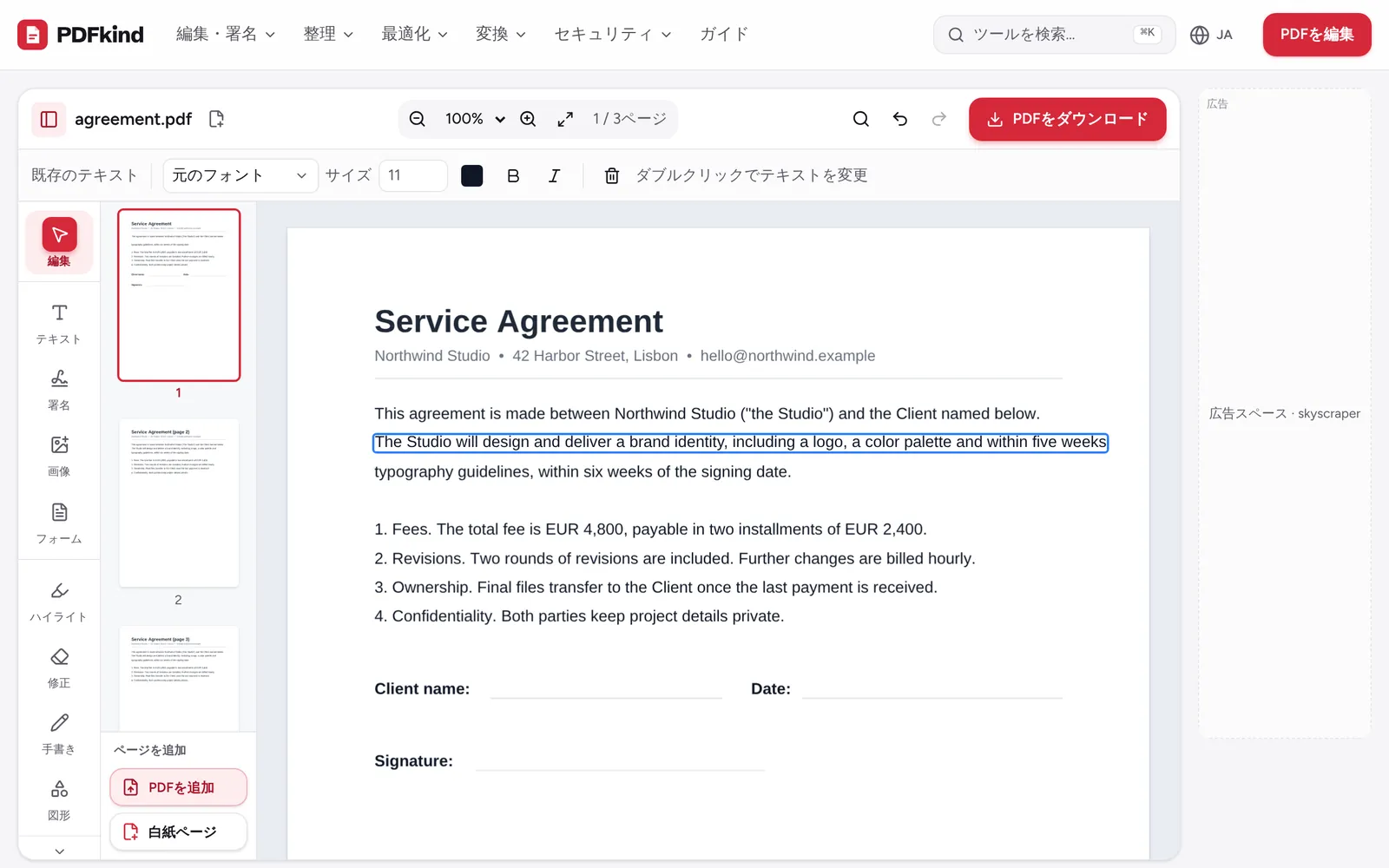Toggle the sidebar panel icon

[49, 119]
